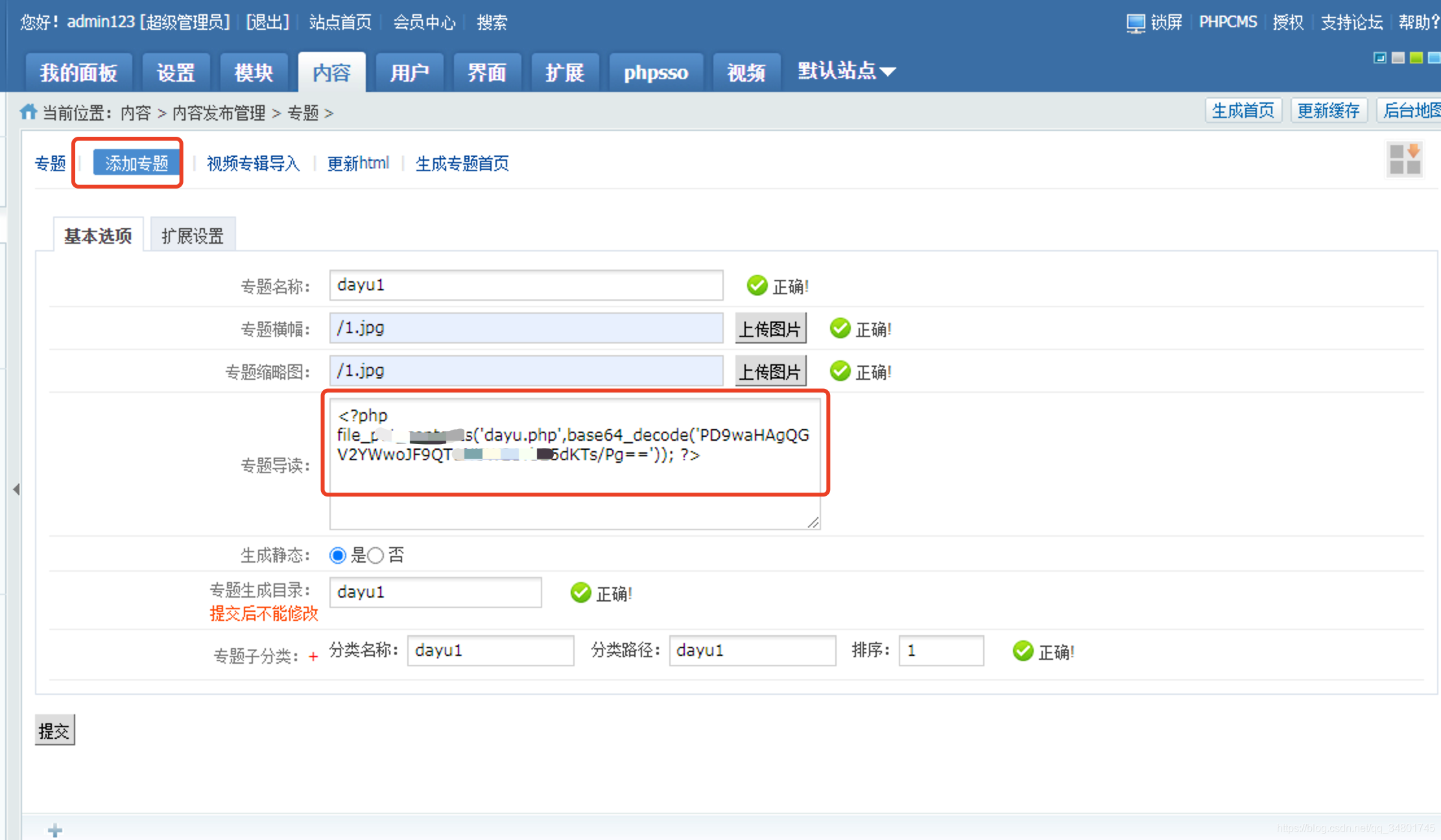
Task: Open the 默认站点 site dropdown
Action: click(846, 71)
